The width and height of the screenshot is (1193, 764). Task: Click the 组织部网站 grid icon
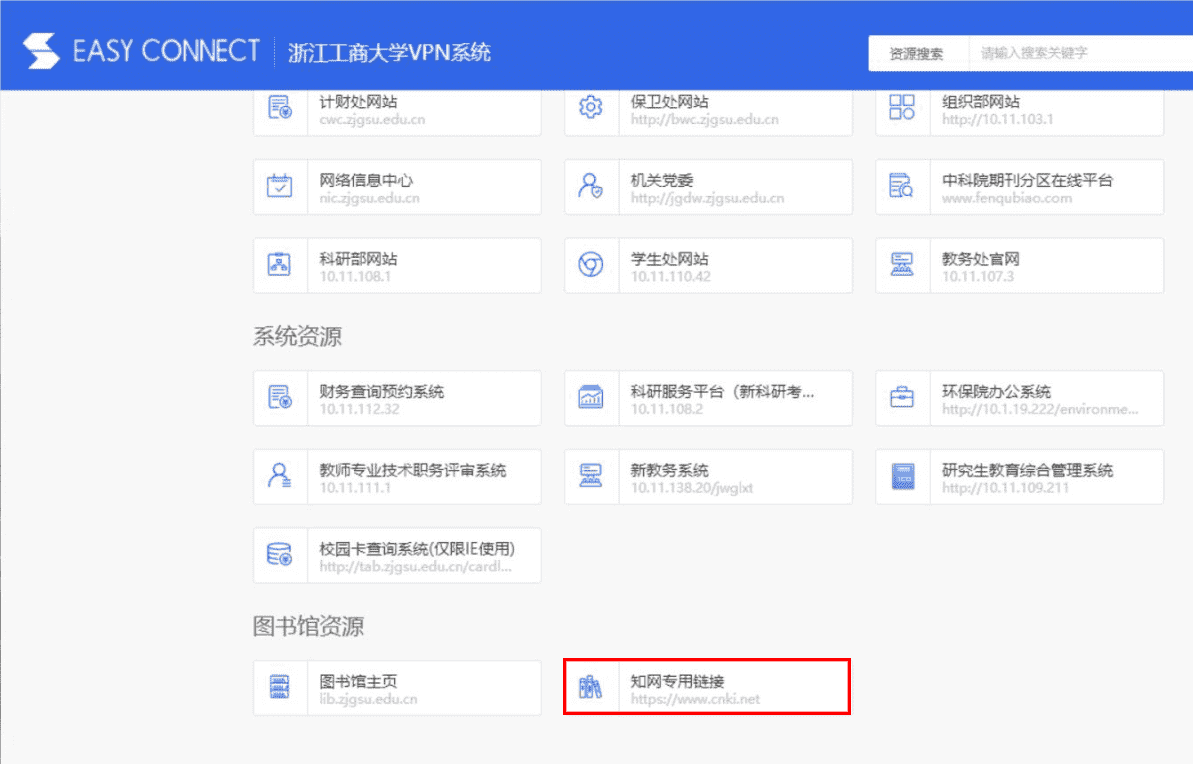pyautogui.click(x=902, y=108)
